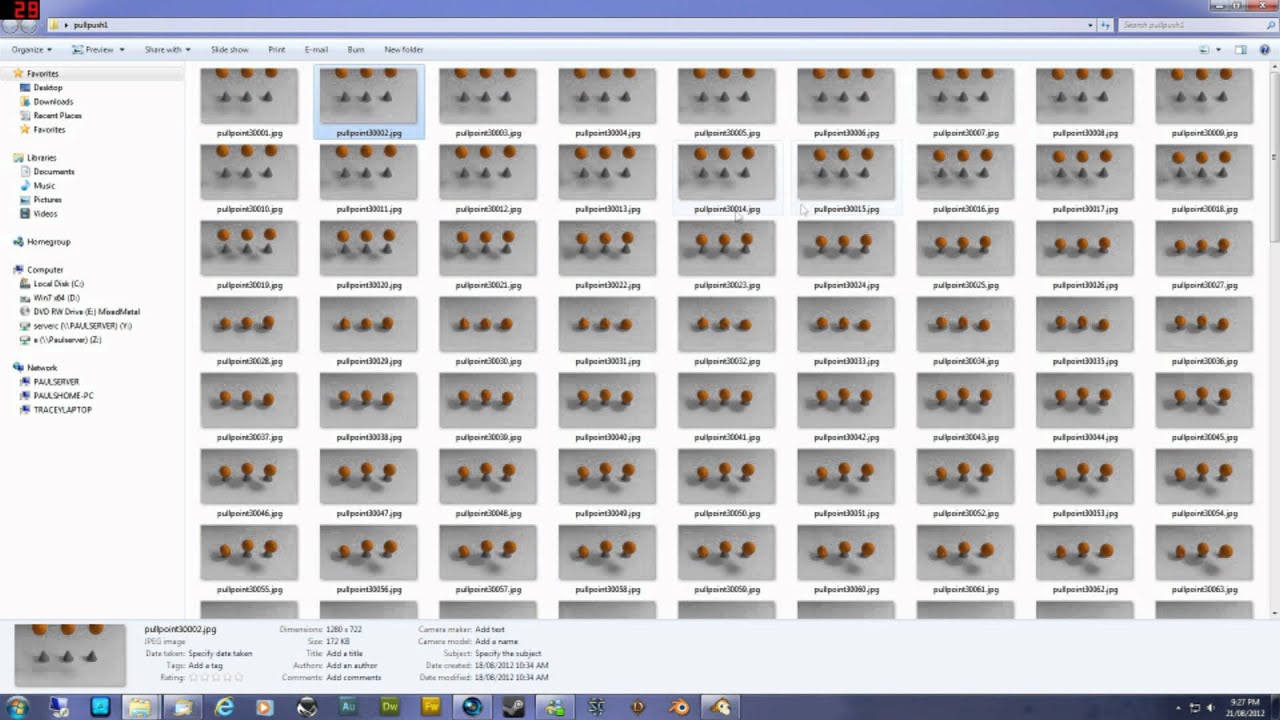Image resolution: width=1280 pixels, height=720 pixels.
Task: Click Print in the toolbar
Action: (x=277, y=49)
